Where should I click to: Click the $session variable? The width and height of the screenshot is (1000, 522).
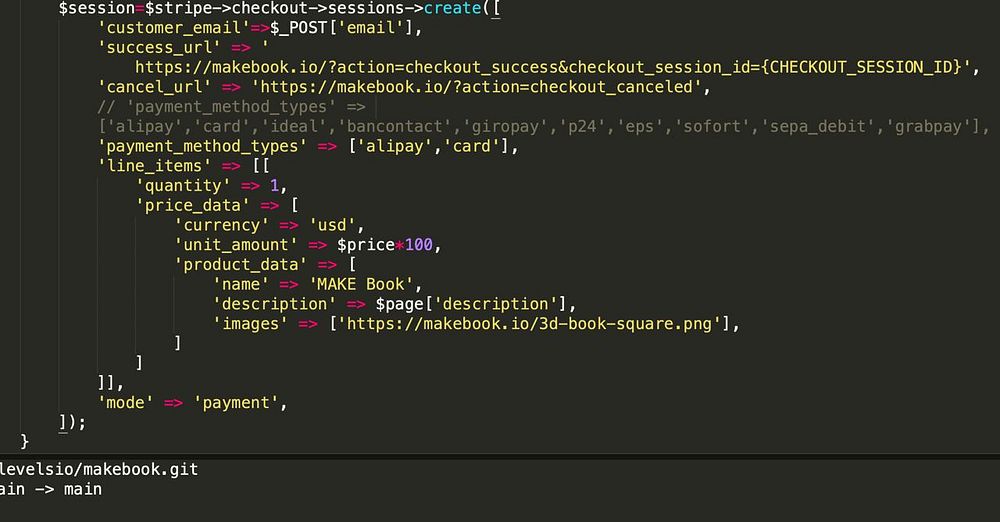click(x=96, y=8)
